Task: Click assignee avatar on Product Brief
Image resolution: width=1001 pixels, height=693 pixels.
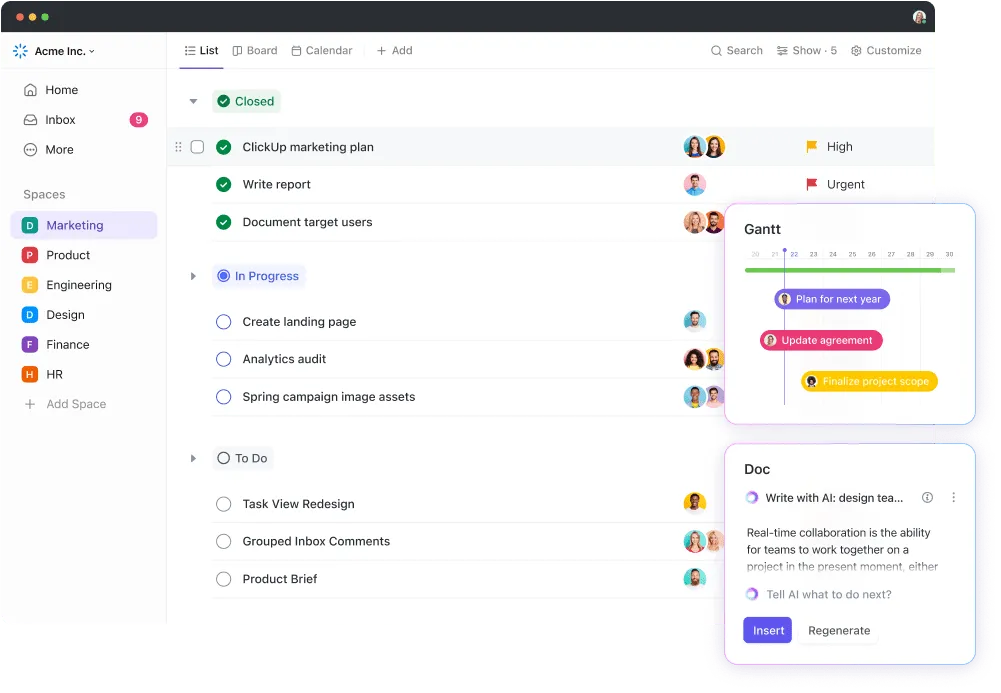Action: (x=695, y=579)
